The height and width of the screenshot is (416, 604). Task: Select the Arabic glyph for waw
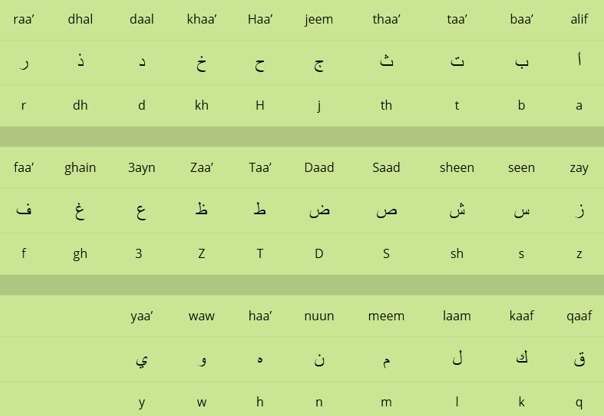pyautogui.click(x=202, y=360)
